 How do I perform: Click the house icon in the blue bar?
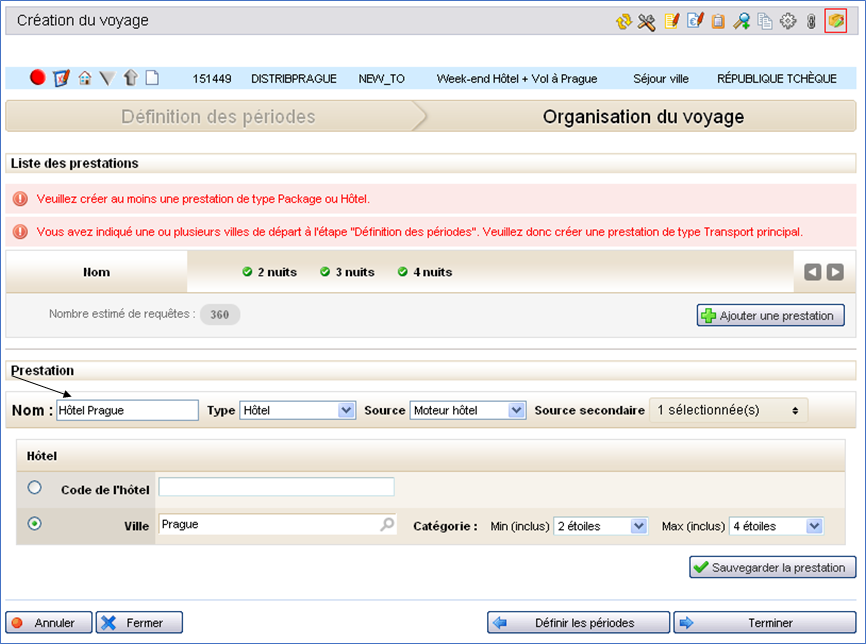tap(85, 78)
